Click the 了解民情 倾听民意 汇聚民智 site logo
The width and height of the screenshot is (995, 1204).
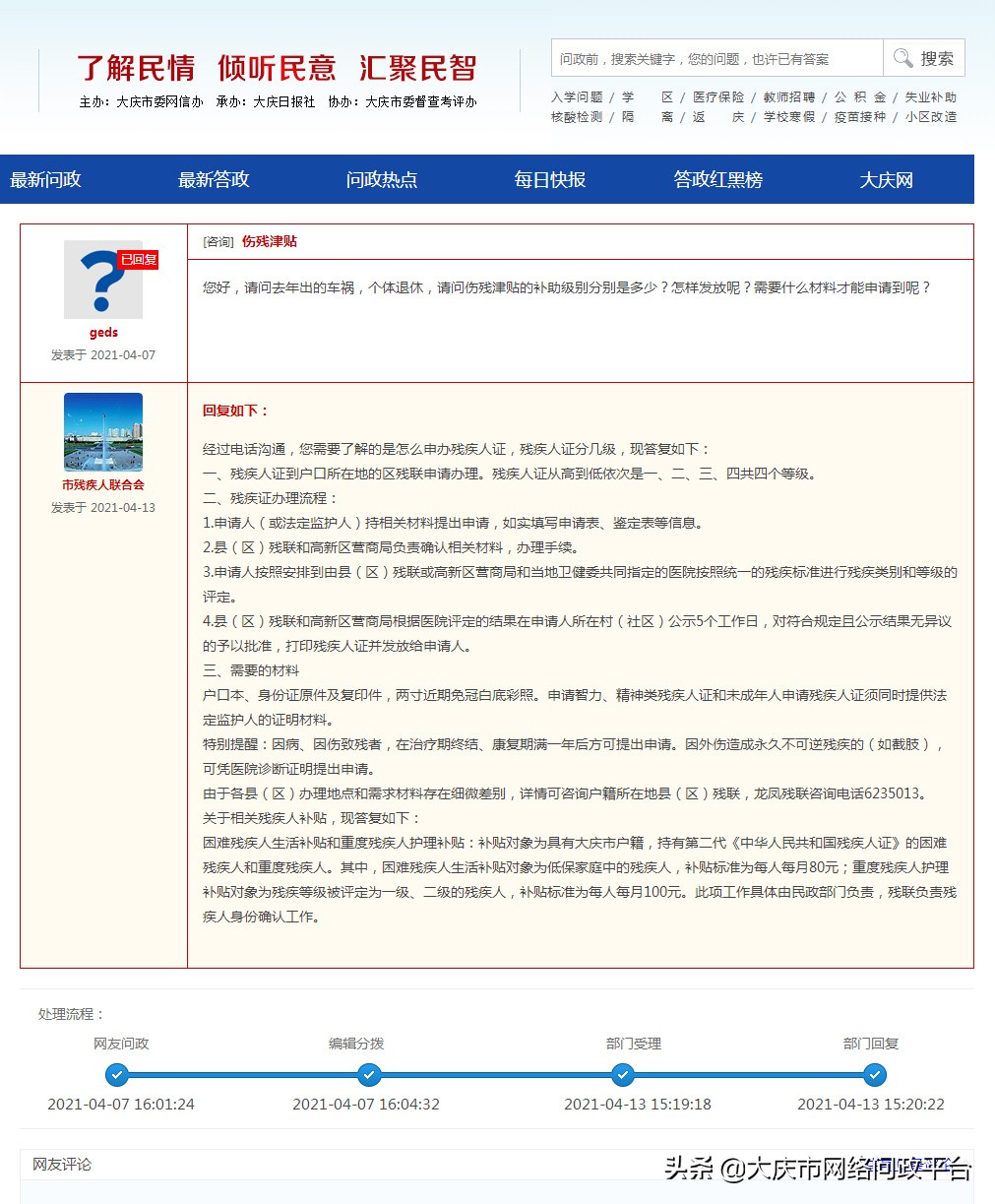279,68
